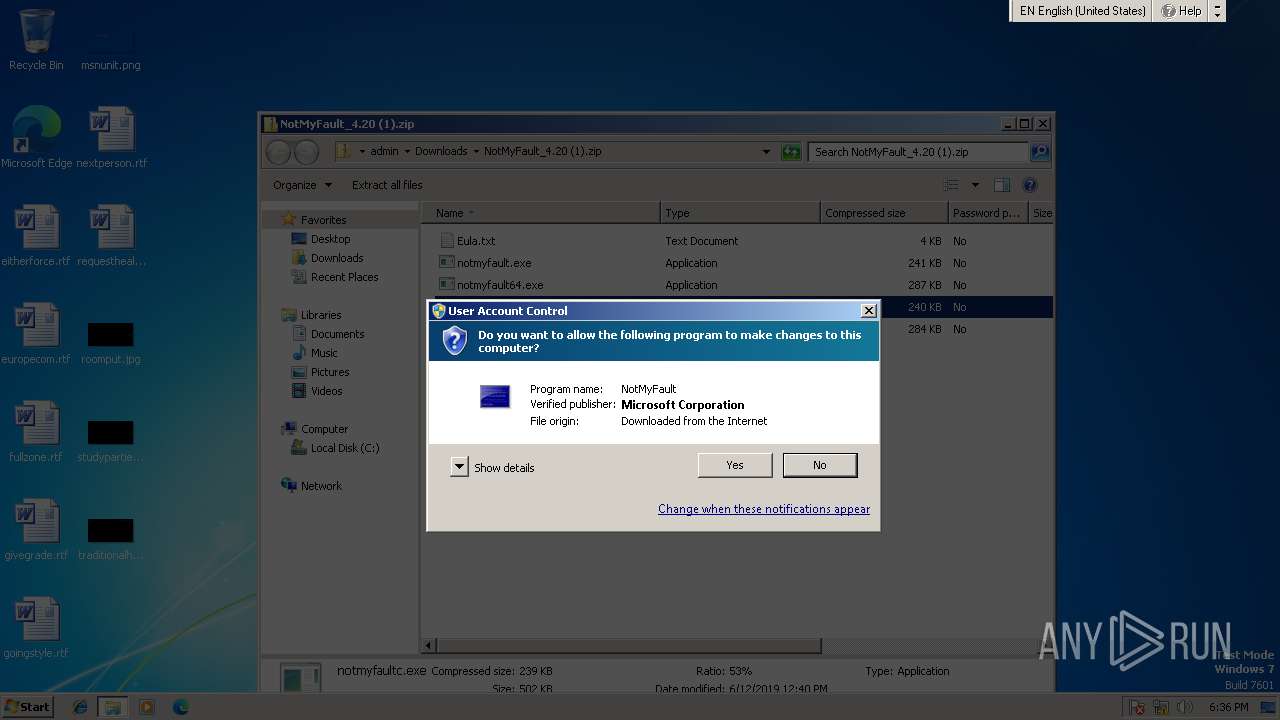Select the Pictures library

tap(330, 372)
